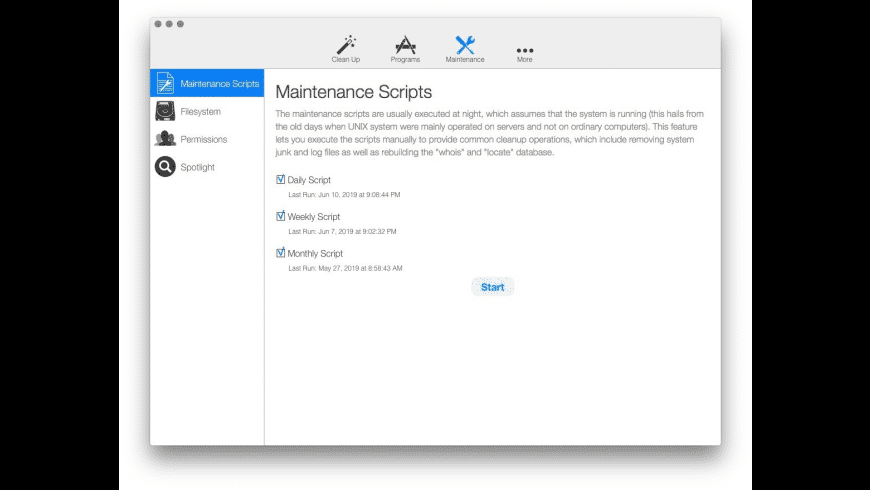Image resolution: width=870 pixels, height=490 pixels.
Task: Click the 'Last Run: Jun 10, 2019' text
Action: [x=344, y=195]
